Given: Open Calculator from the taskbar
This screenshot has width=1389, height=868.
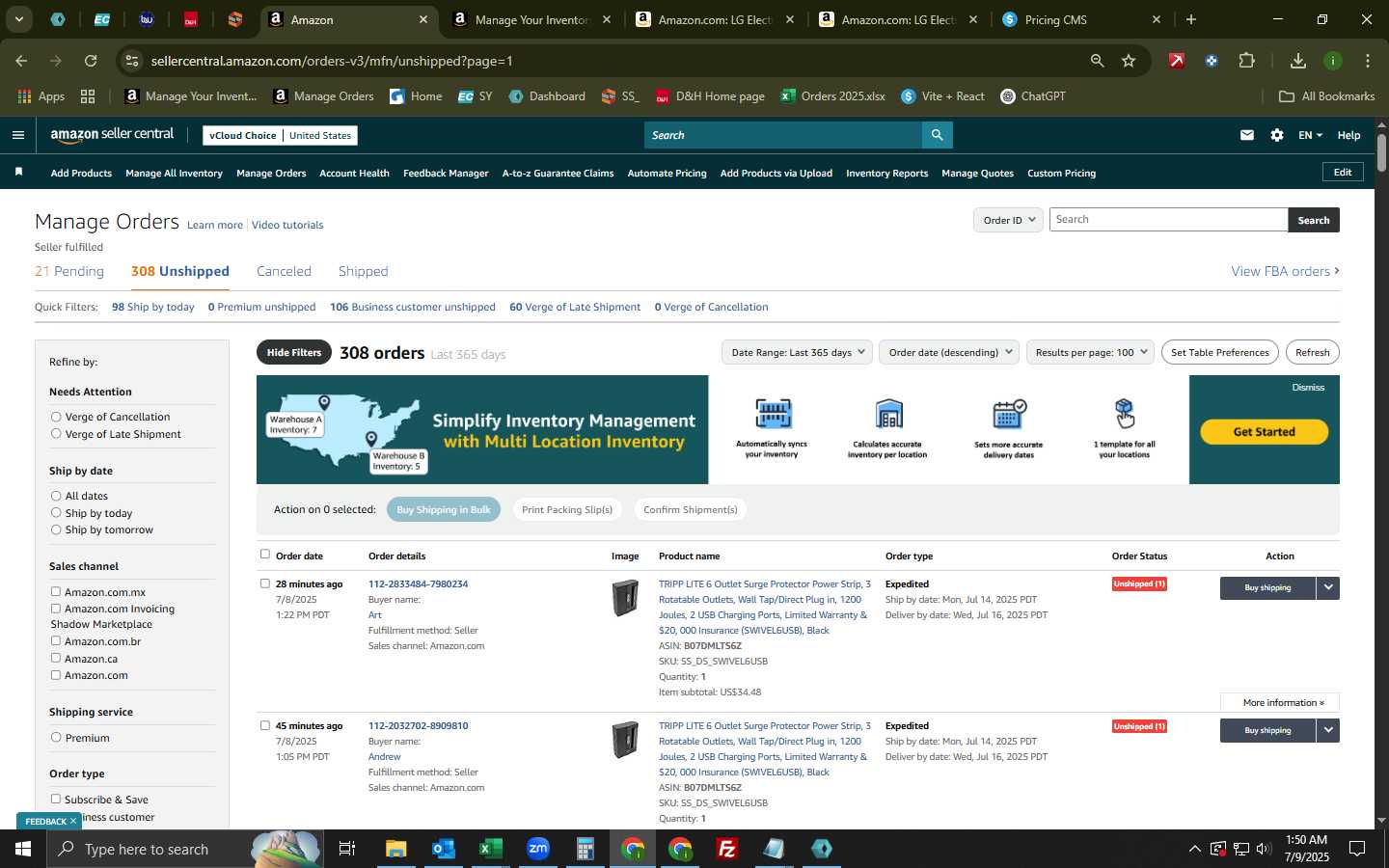Looking at the screenshot, I should 586,849.
